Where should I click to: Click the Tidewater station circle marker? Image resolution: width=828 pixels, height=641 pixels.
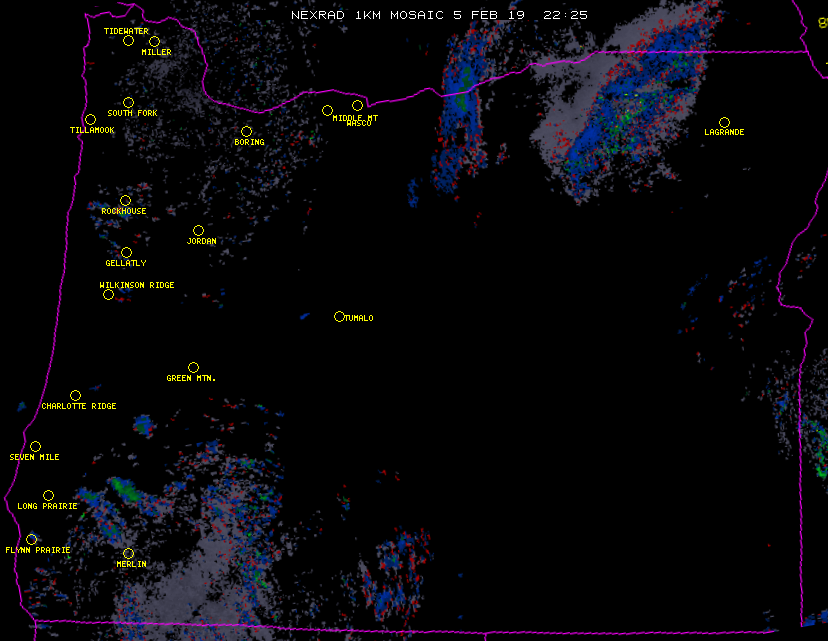tap(128, 41)
